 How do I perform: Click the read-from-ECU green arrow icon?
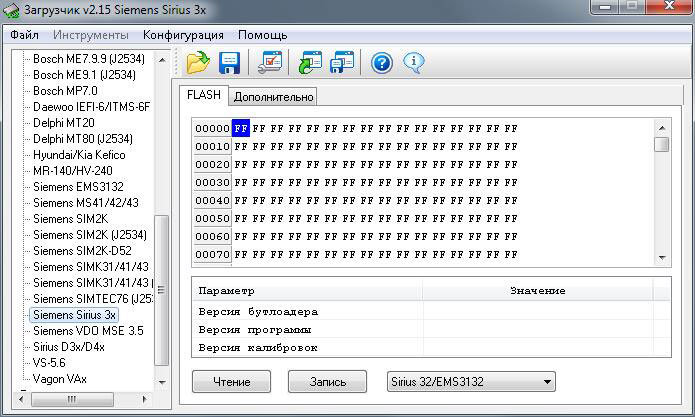(x=310, y=63)
